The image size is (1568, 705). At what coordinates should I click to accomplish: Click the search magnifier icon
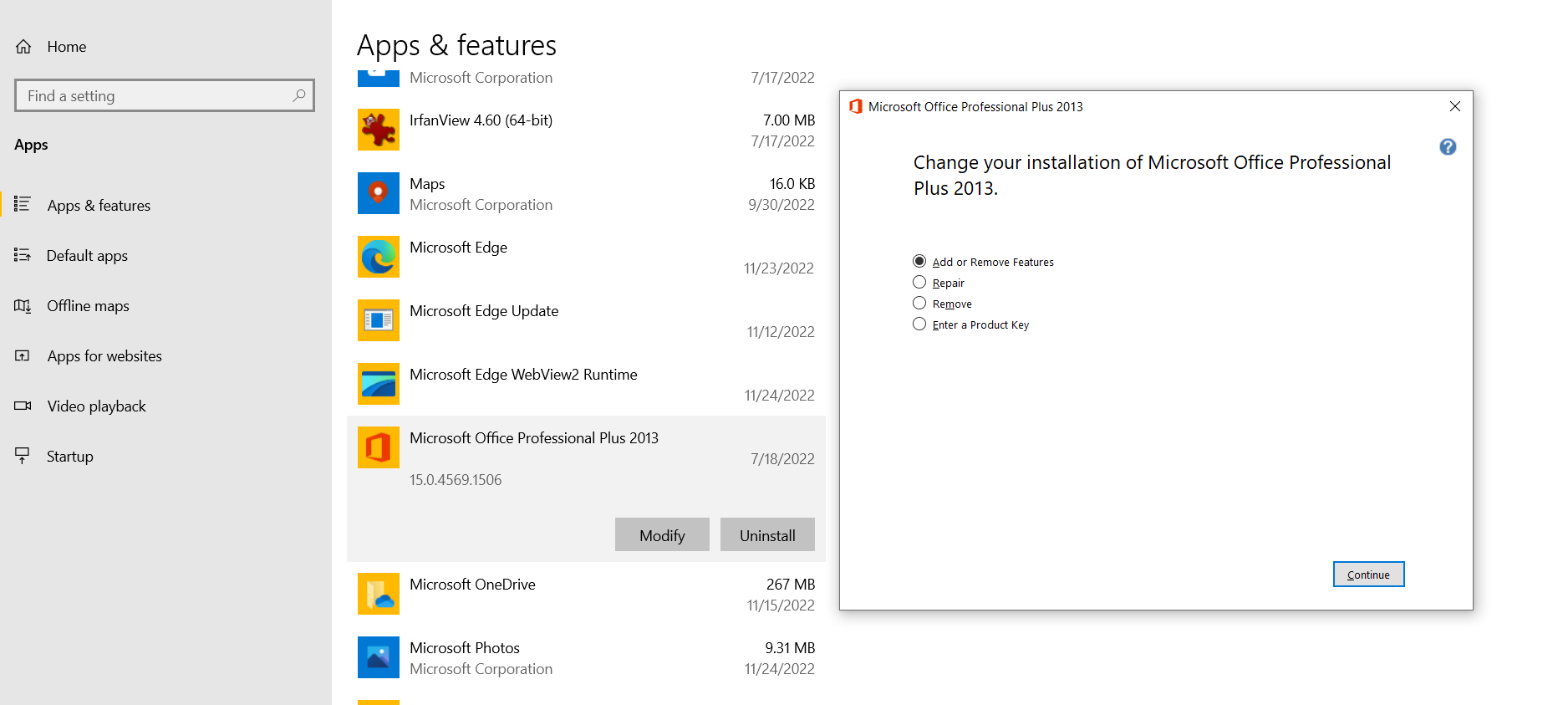point(298,95)
